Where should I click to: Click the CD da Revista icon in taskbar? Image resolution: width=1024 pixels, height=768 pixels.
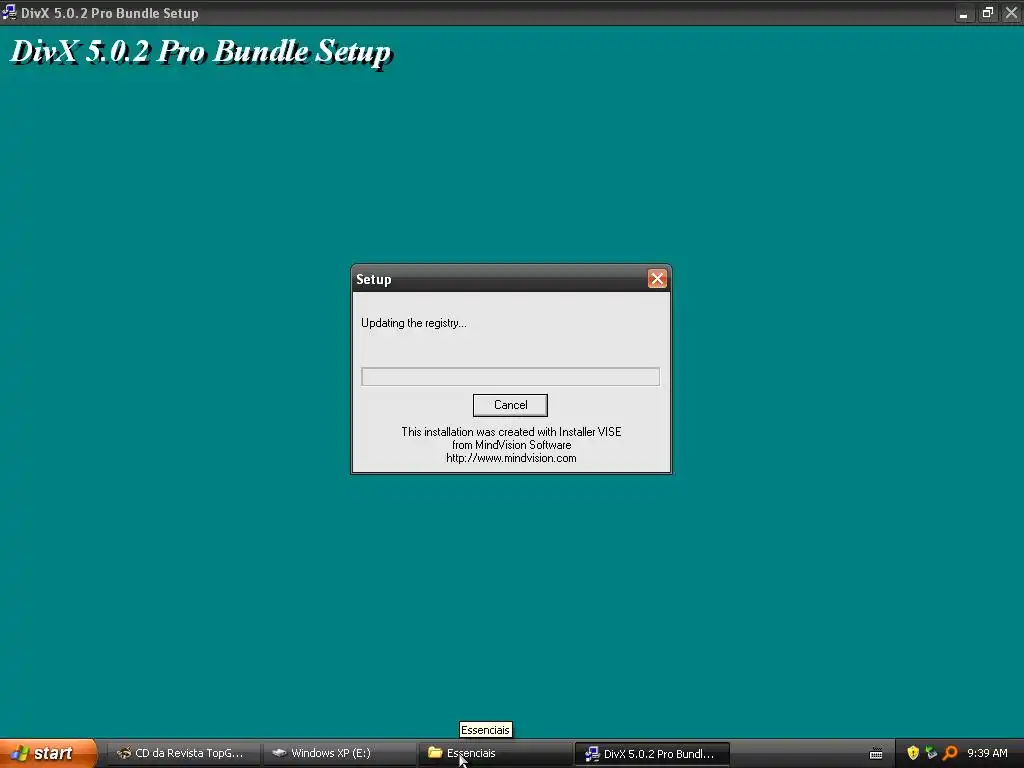coord(123,753)
